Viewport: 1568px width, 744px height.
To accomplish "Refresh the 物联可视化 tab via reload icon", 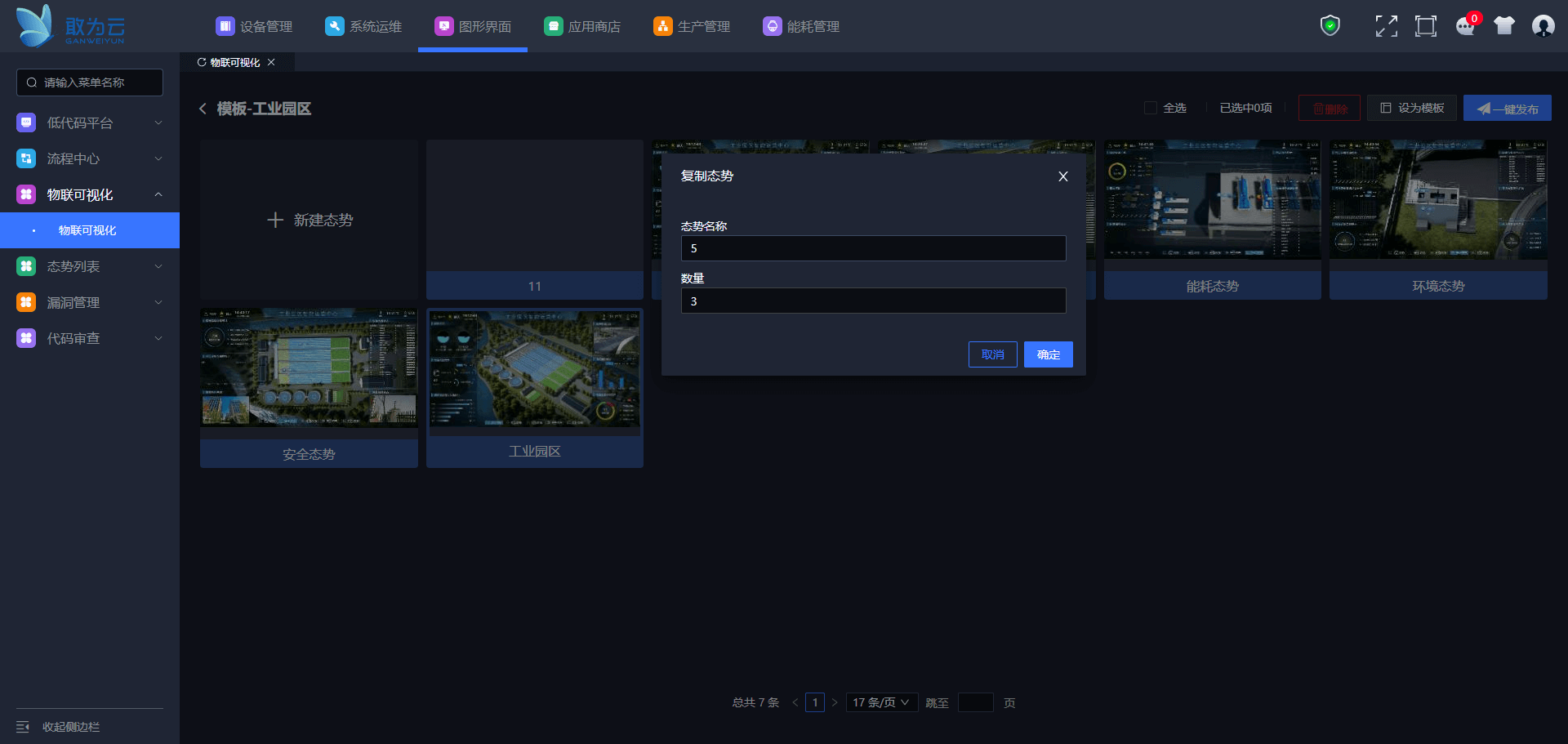I will (202, 62).
